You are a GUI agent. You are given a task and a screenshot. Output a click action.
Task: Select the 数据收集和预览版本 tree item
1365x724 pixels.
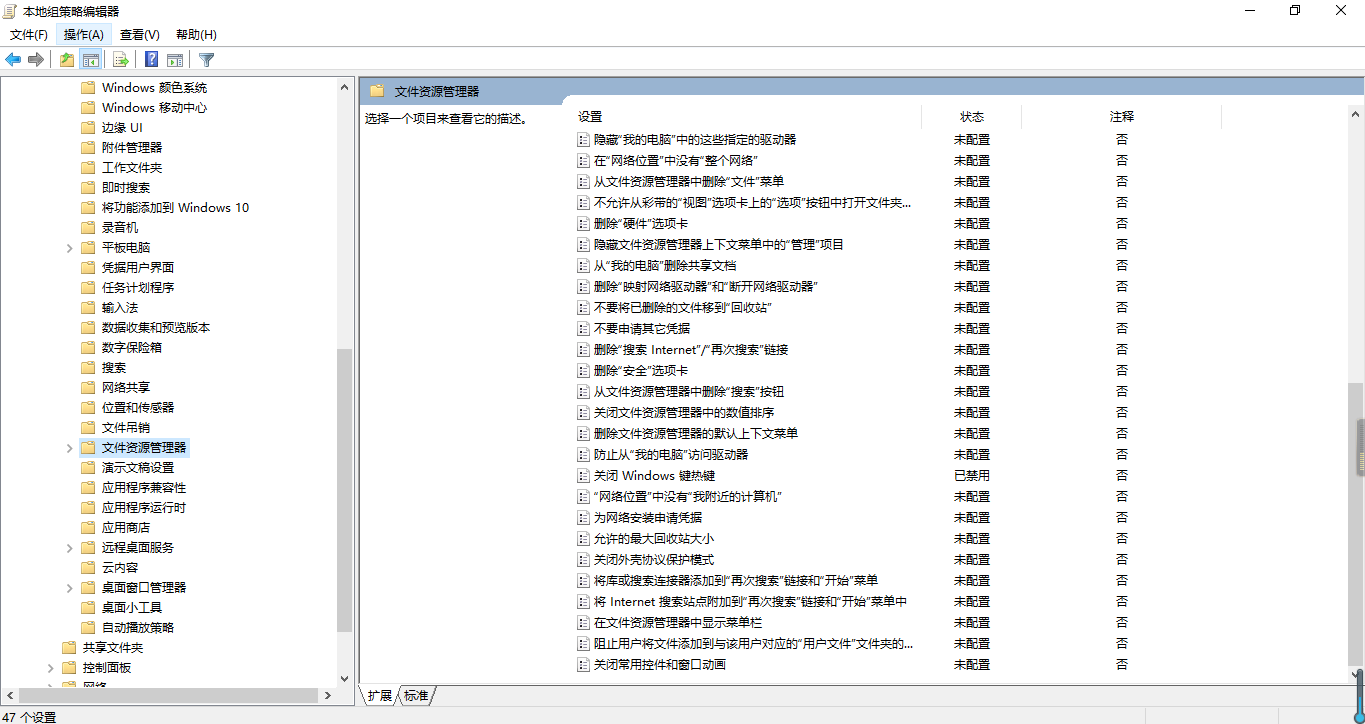tap(156, 328)
